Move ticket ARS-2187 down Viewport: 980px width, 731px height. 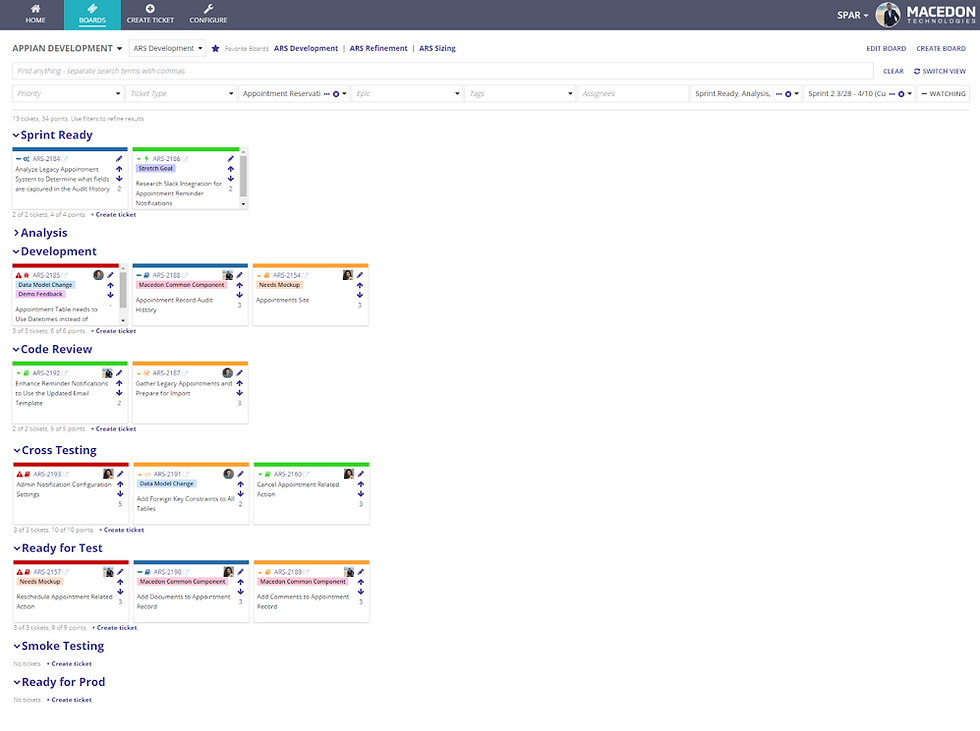(239, 393)
